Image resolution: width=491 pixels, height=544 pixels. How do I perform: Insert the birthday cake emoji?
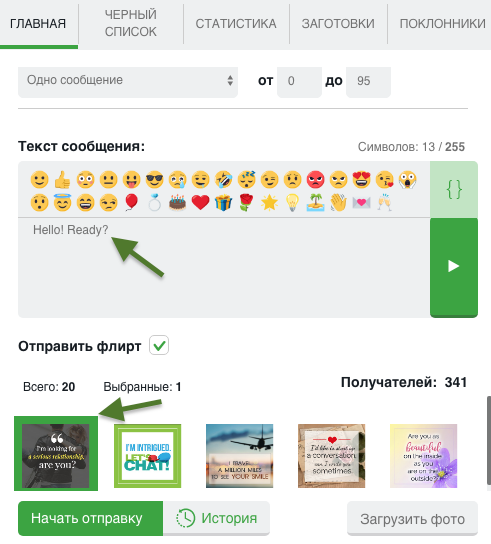pyautogui.click(x=177, y=203)
